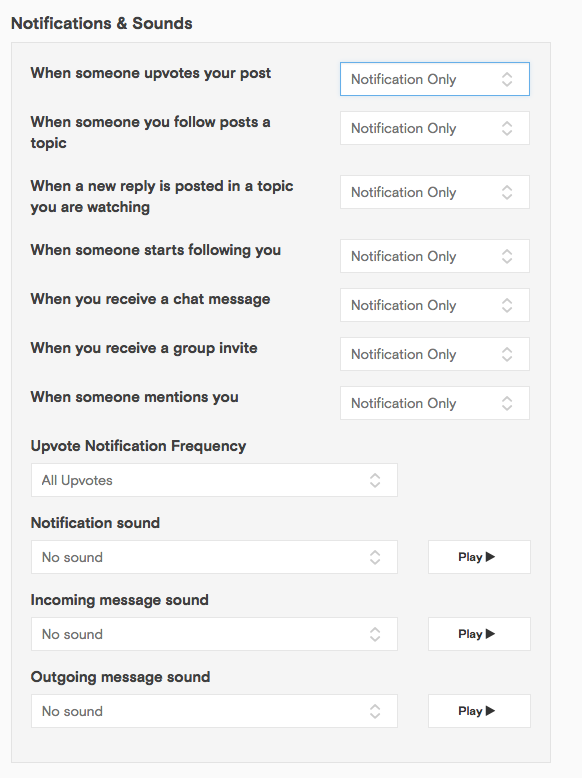Image resolution: width=582 pixels, height=778 pixels.
Task: Play the Outgoing message sound preview
Action: coord(479,711)
